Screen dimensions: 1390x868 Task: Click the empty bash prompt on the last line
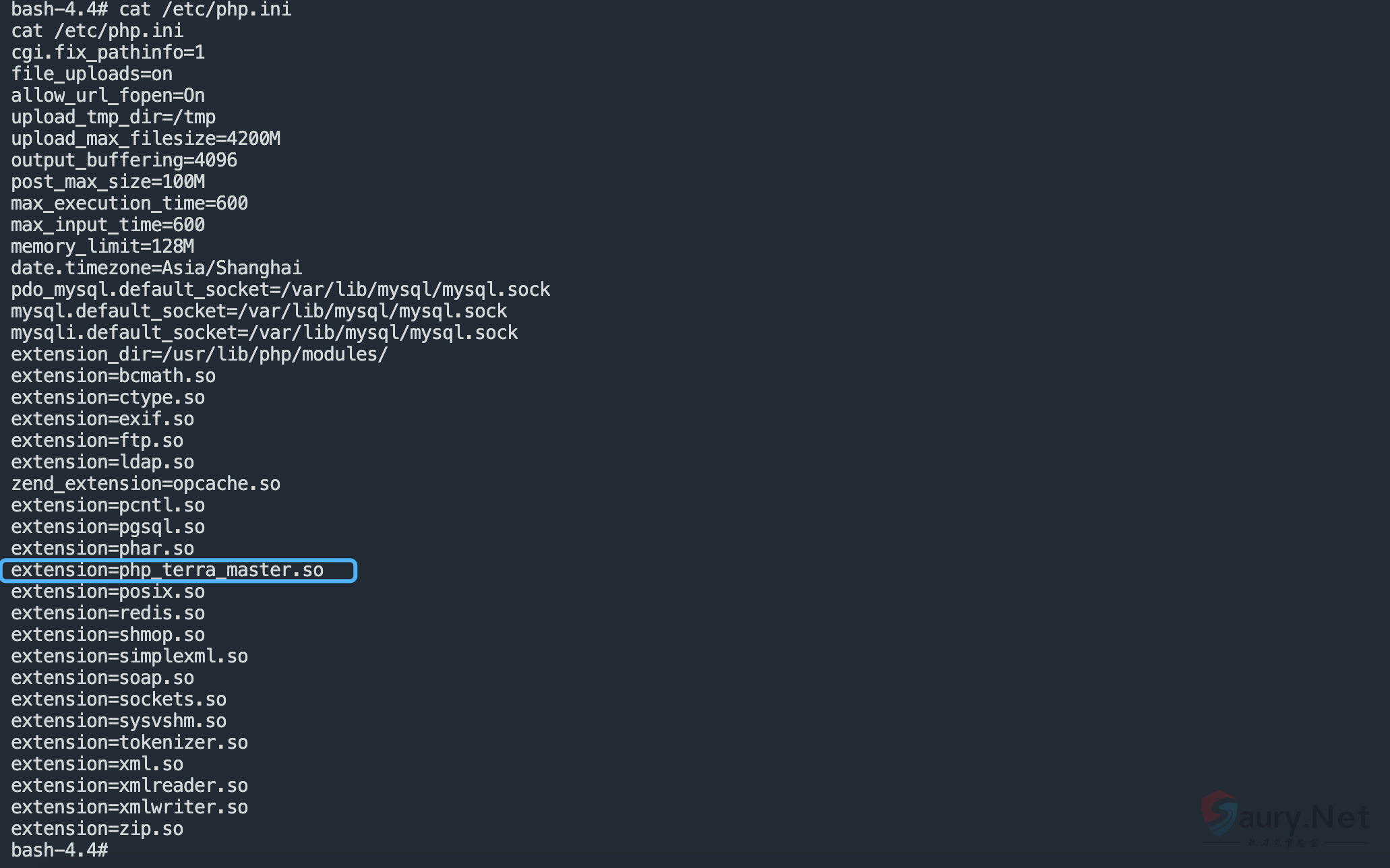59,850
